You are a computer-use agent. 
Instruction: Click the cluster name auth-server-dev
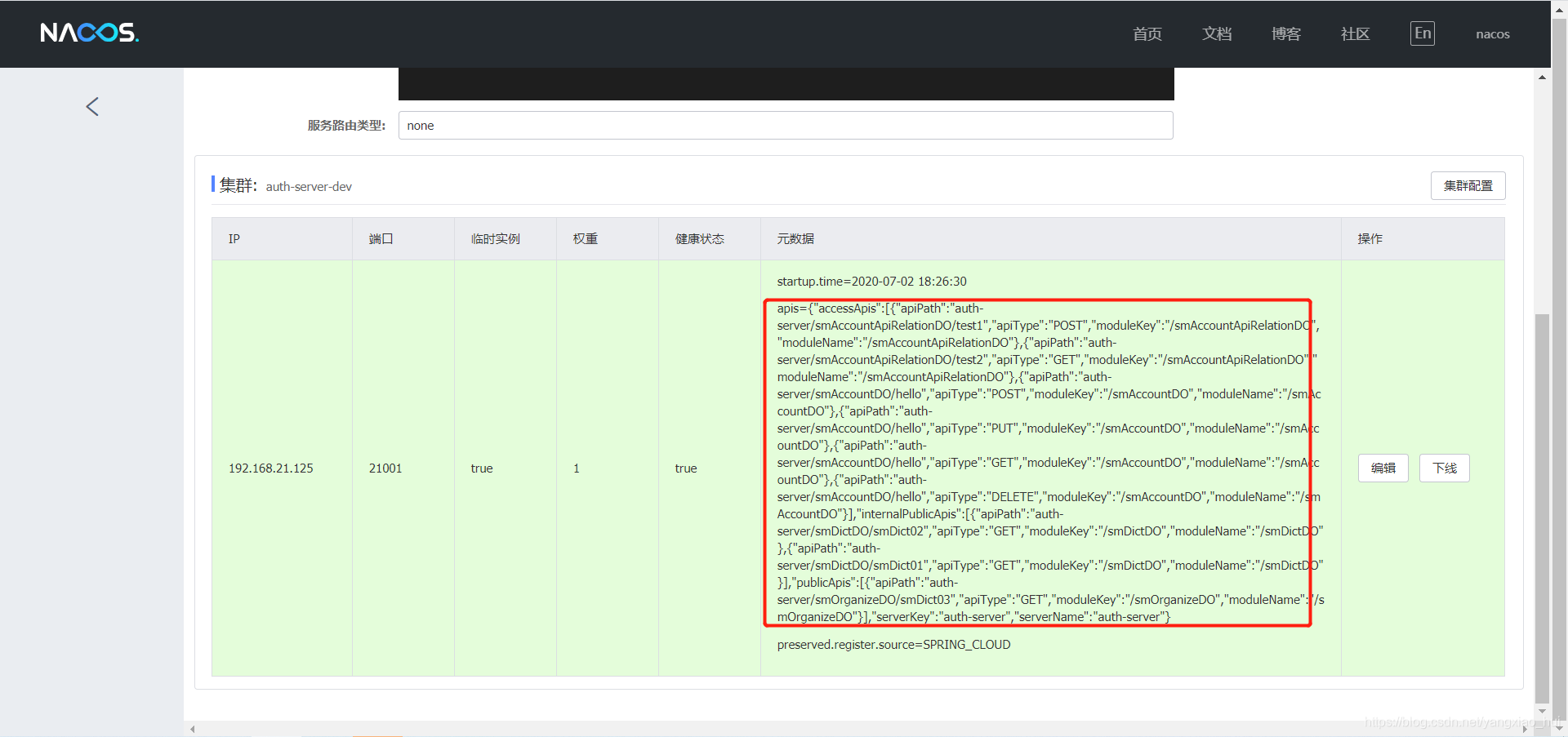coord(309,187)
